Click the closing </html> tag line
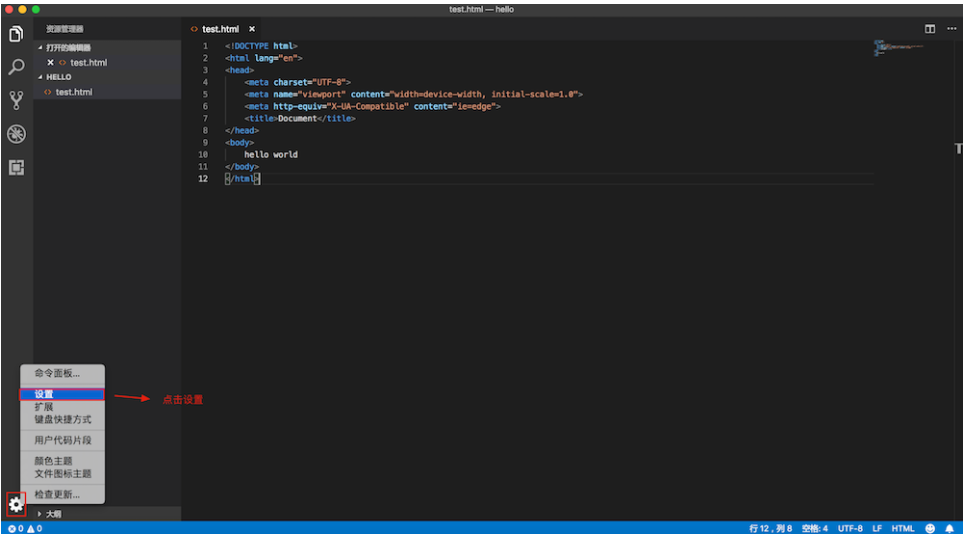The width and height of the screenshot is (970, 536). 241,179
